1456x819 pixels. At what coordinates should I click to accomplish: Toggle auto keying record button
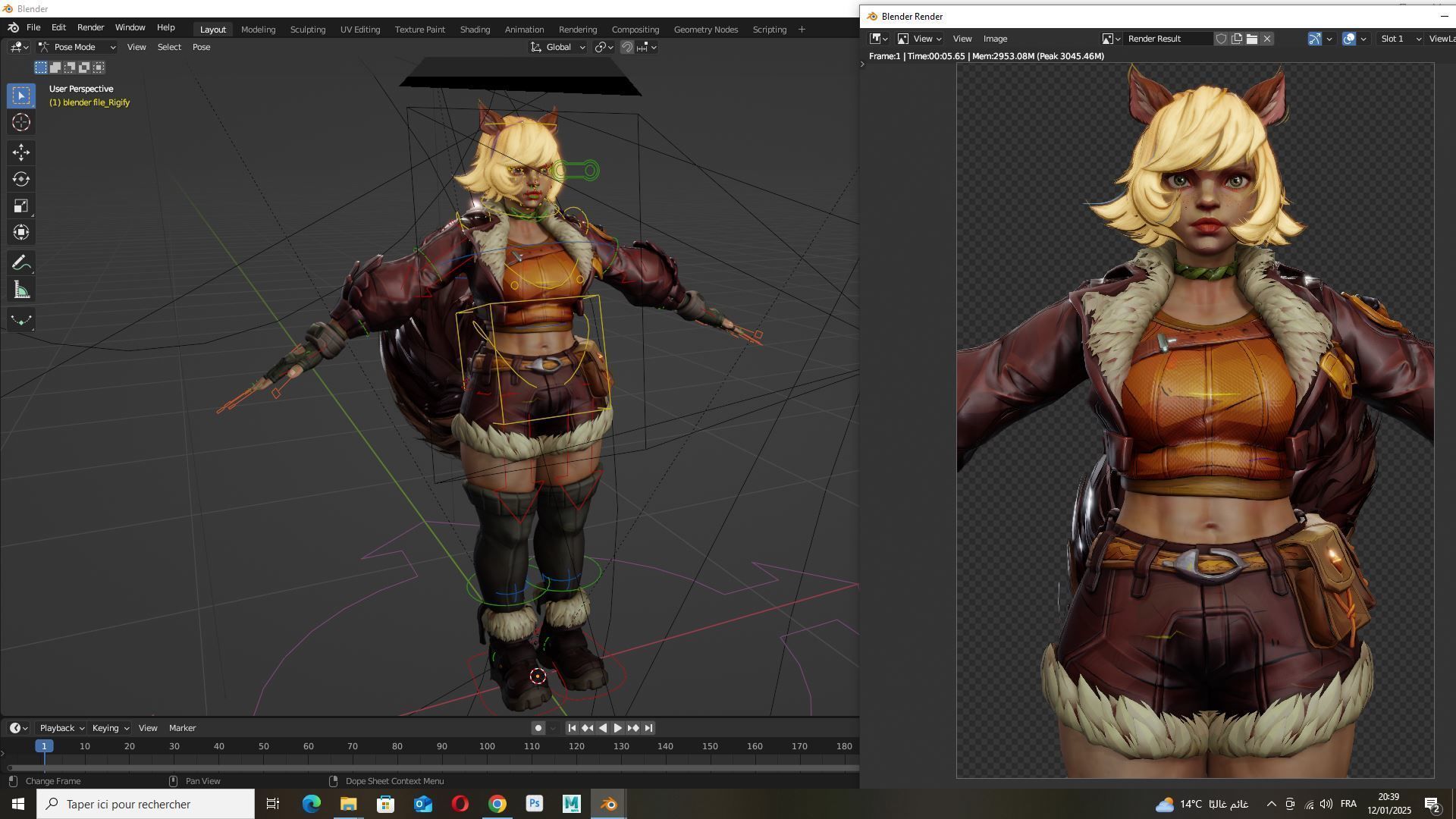point(538,728)
